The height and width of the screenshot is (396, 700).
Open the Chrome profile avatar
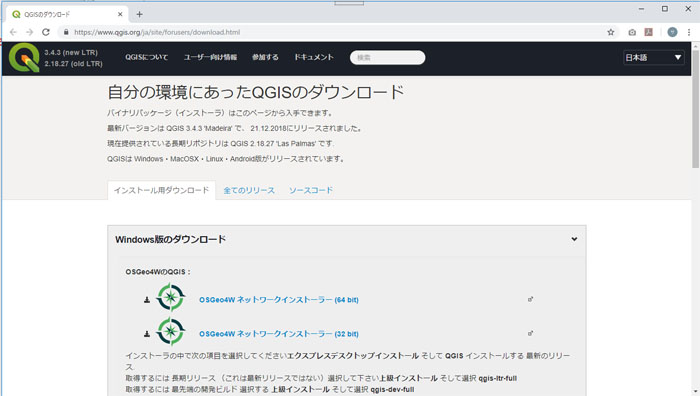point(672,32)
